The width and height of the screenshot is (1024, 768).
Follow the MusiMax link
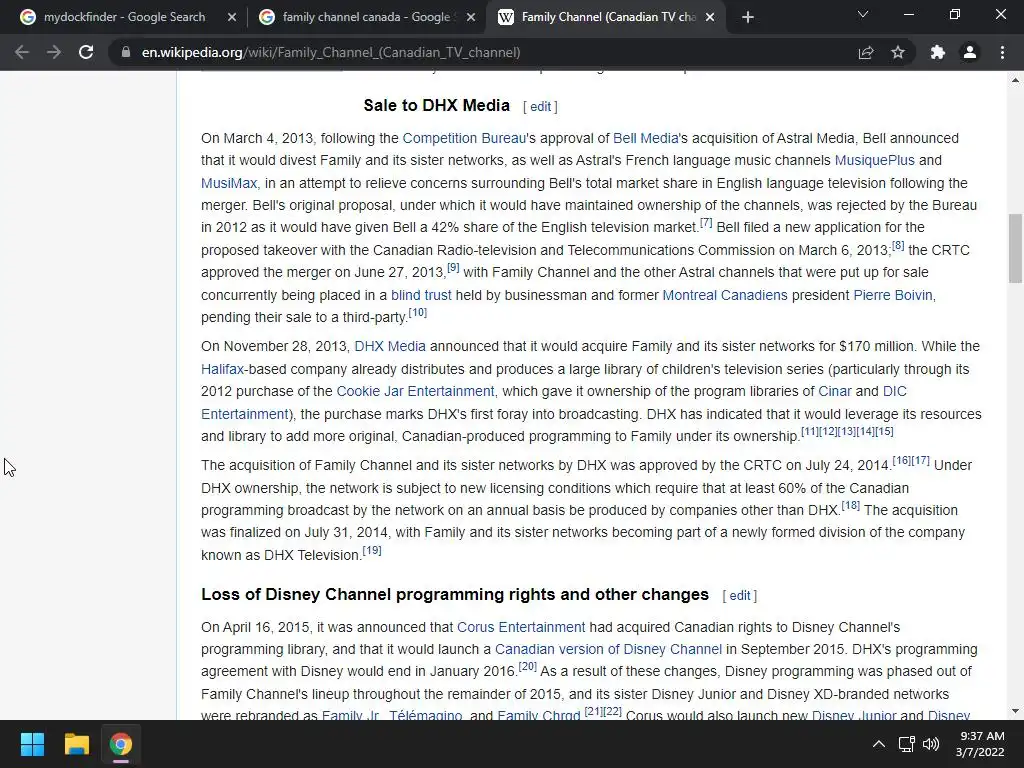tap(229, 183)
